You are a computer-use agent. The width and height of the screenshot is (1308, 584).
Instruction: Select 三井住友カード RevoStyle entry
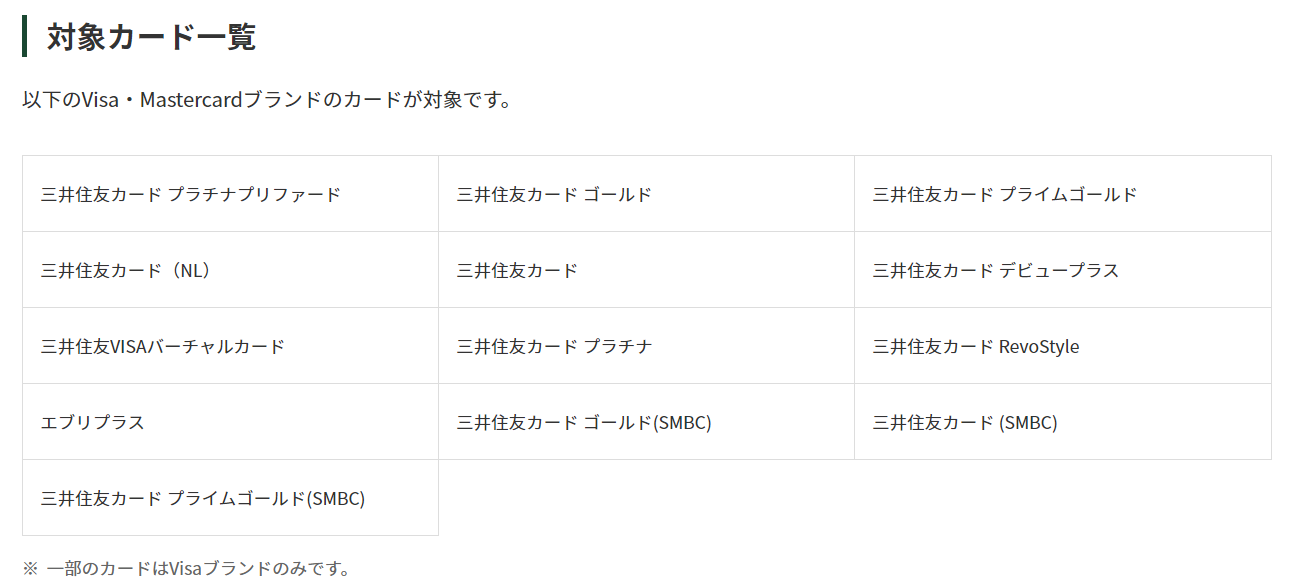1063,346
